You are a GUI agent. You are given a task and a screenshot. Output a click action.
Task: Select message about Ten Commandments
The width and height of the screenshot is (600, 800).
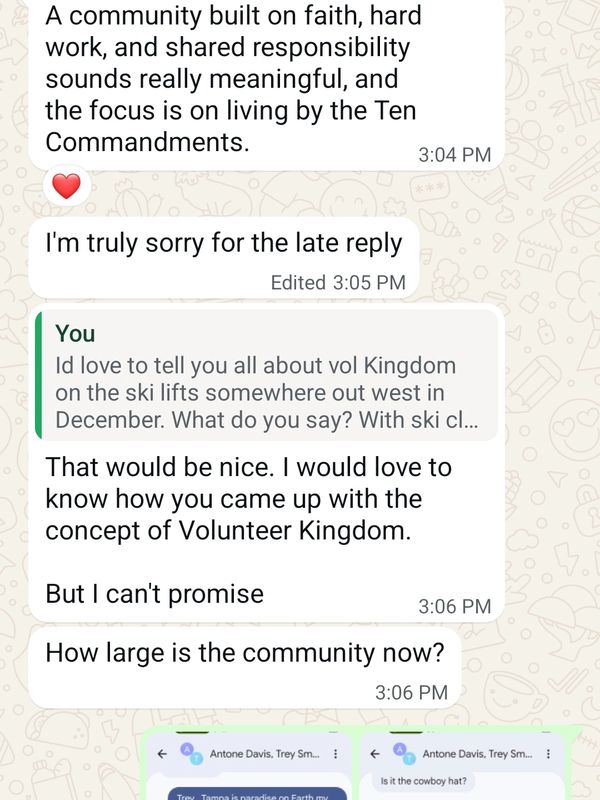point(266,83)
